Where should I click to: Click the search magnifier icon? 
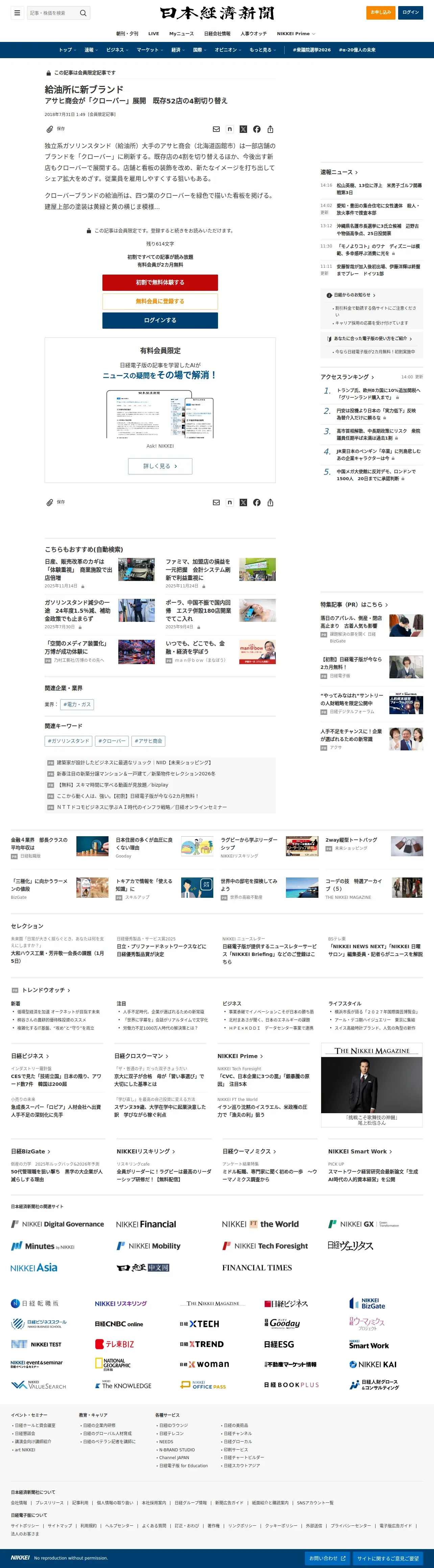pyautogui.click(x=83, y=13)
